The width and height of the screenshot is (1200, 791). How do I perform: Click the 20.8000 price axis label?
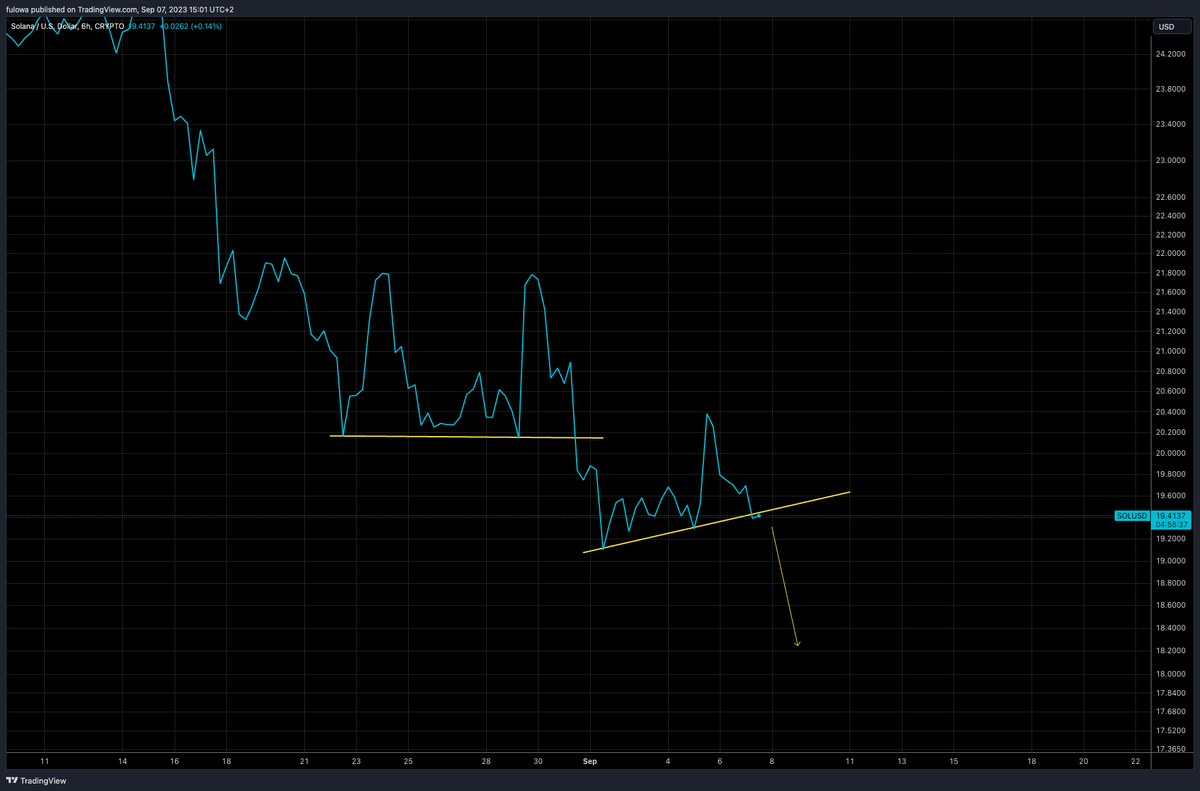[x=1171, y=372]
